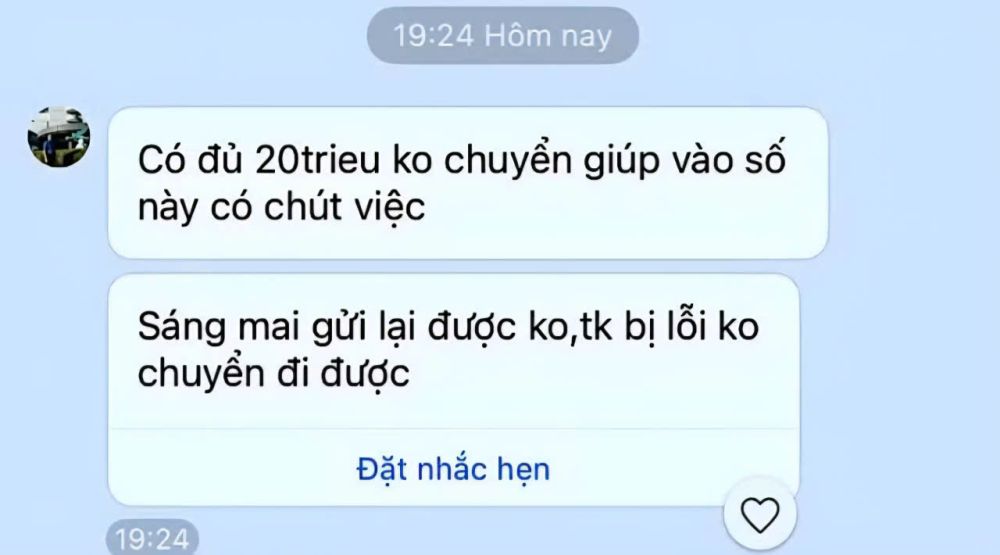The height and width of the screenshot is (555, 1000).
Task: Open the sender's profile avatar
Action: click(x=59, y=137)
